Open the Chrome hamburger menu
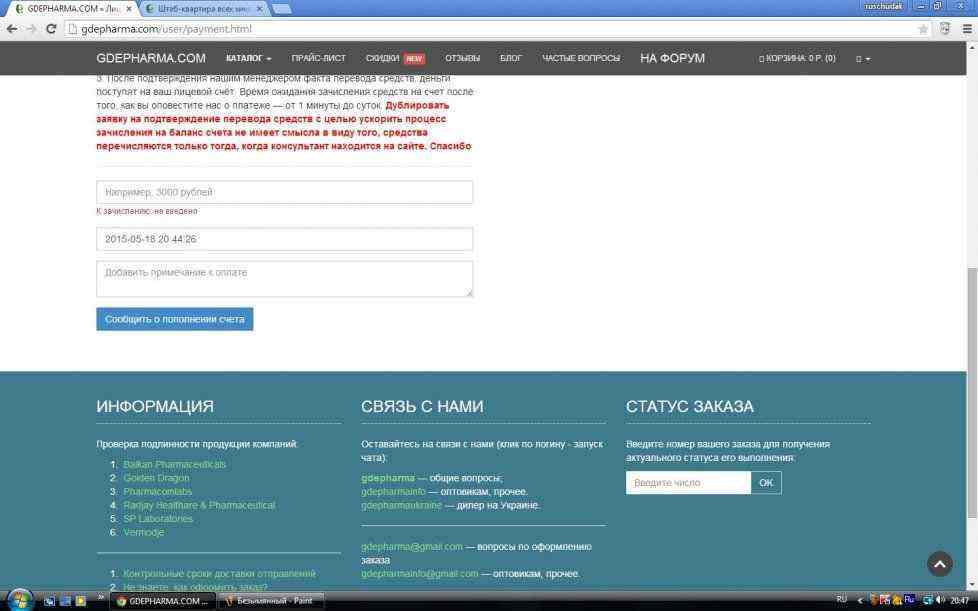 (x=966, y=29)
